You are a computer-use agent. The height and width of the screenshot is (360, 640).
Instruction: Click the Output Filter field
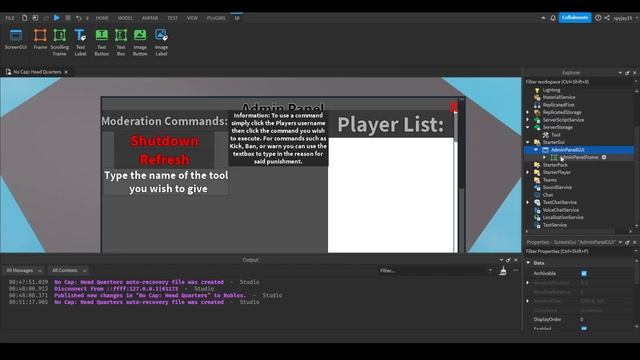pyautogui.click(x=436, y=271)
